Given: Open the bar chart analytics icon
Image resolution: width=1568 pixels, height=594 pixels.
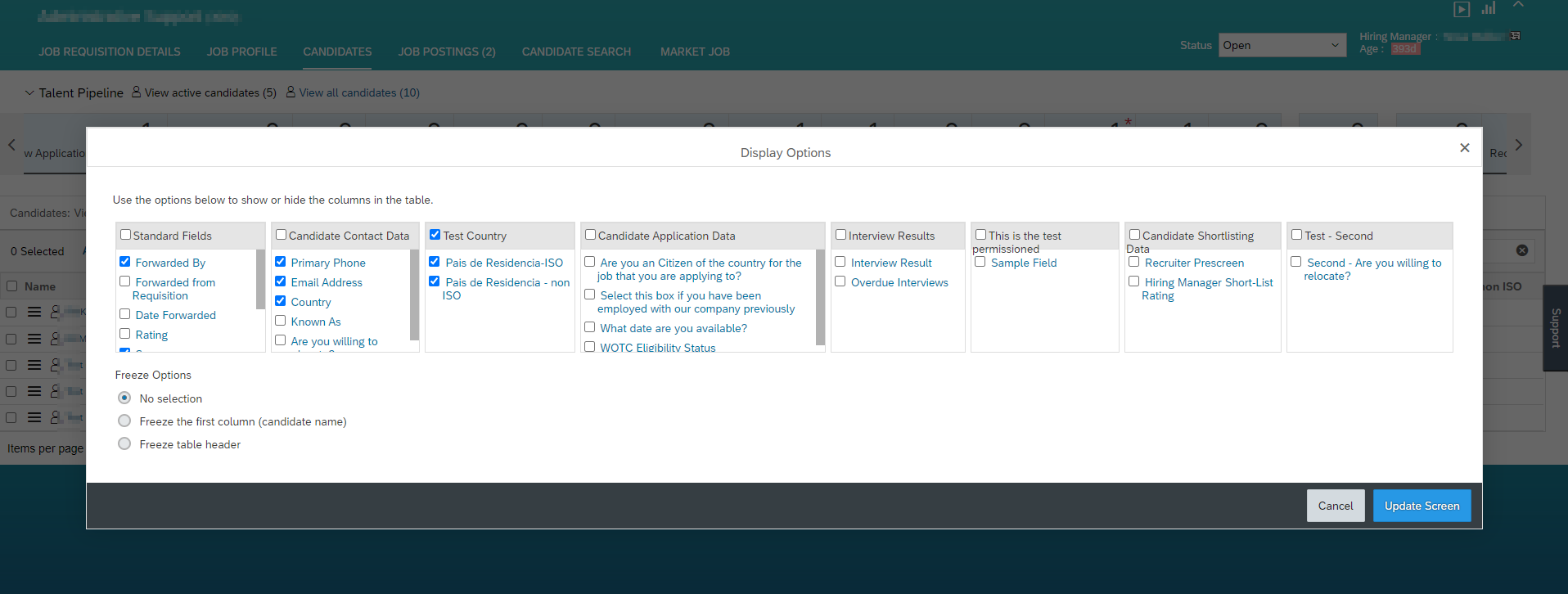Looking at the screenshot, I should point(1489,8).
